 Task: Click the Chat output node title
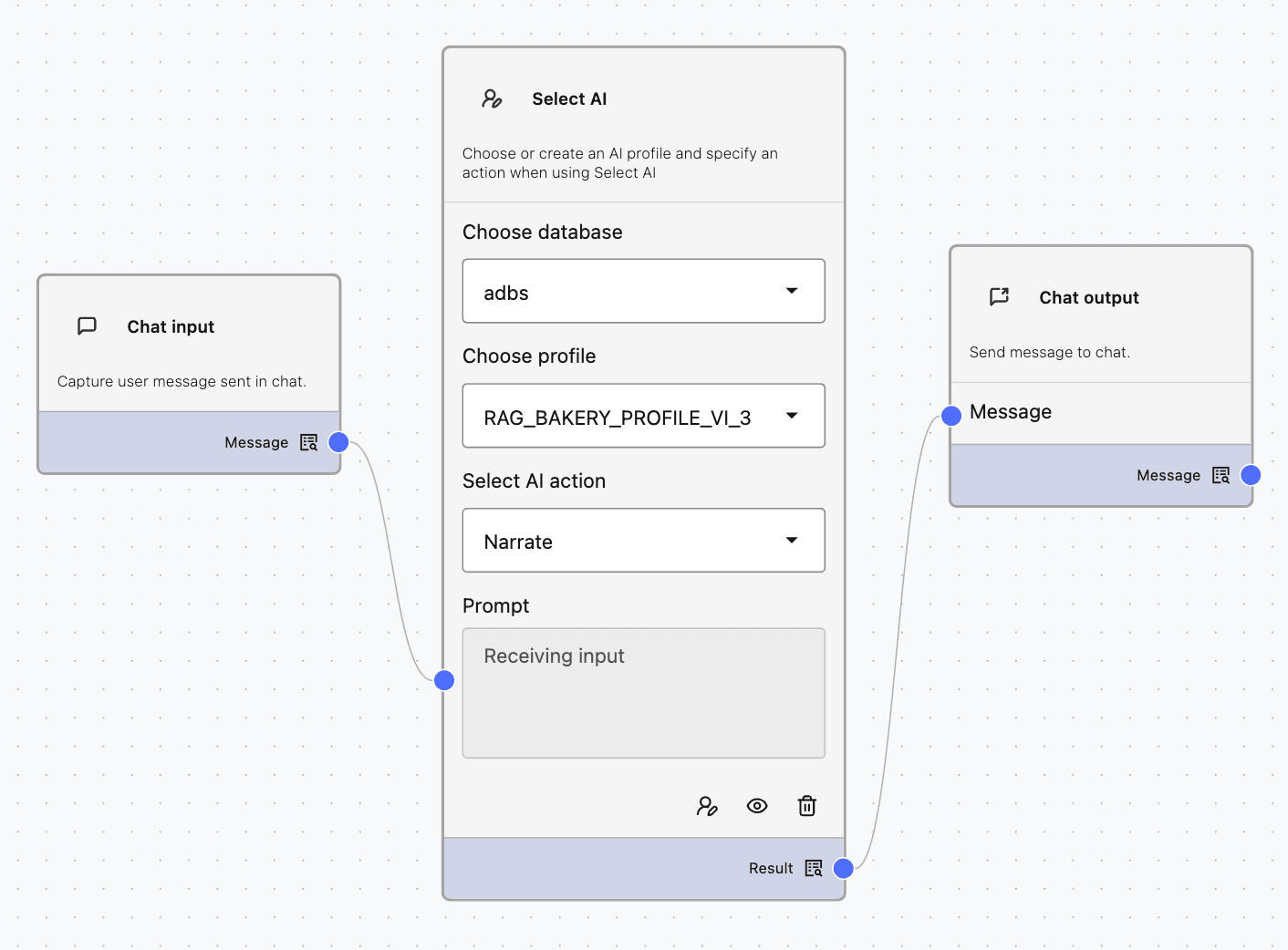(1088, 296)
